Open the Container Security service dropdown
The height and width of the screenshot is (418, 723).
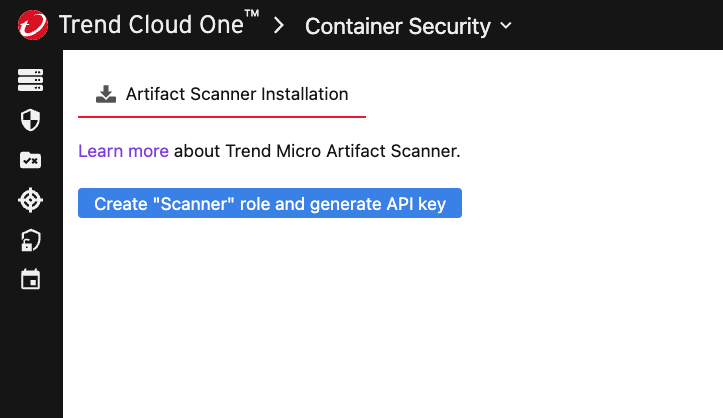coord(397,26)
